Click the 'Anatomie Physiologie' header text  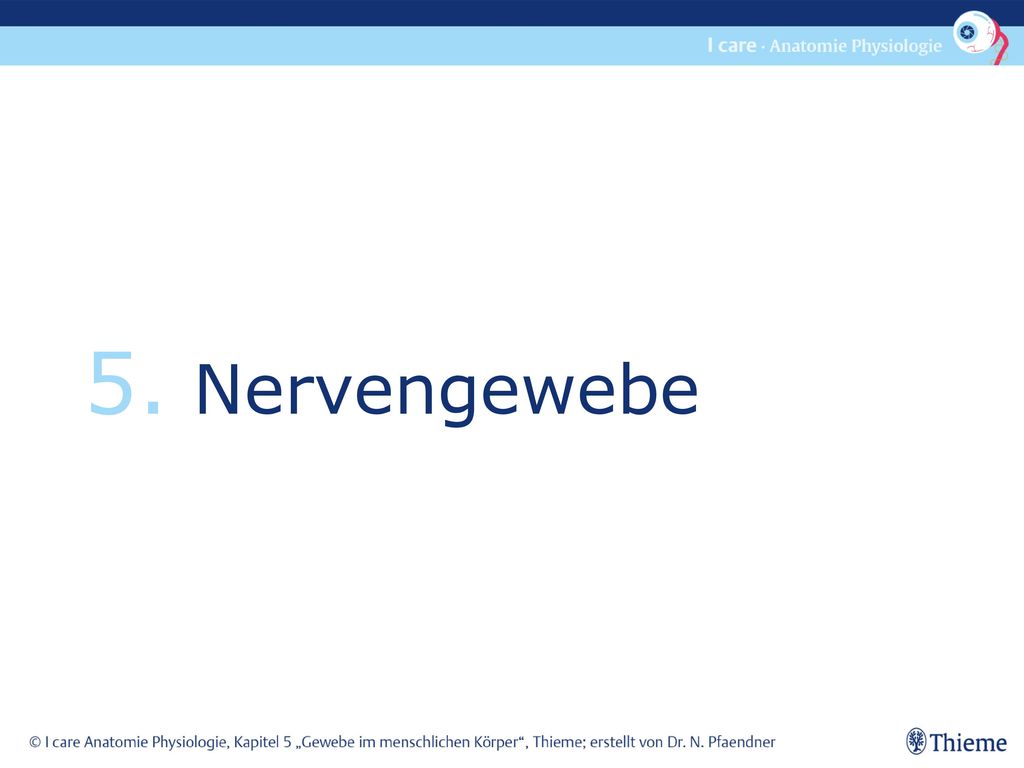point(856,46)
